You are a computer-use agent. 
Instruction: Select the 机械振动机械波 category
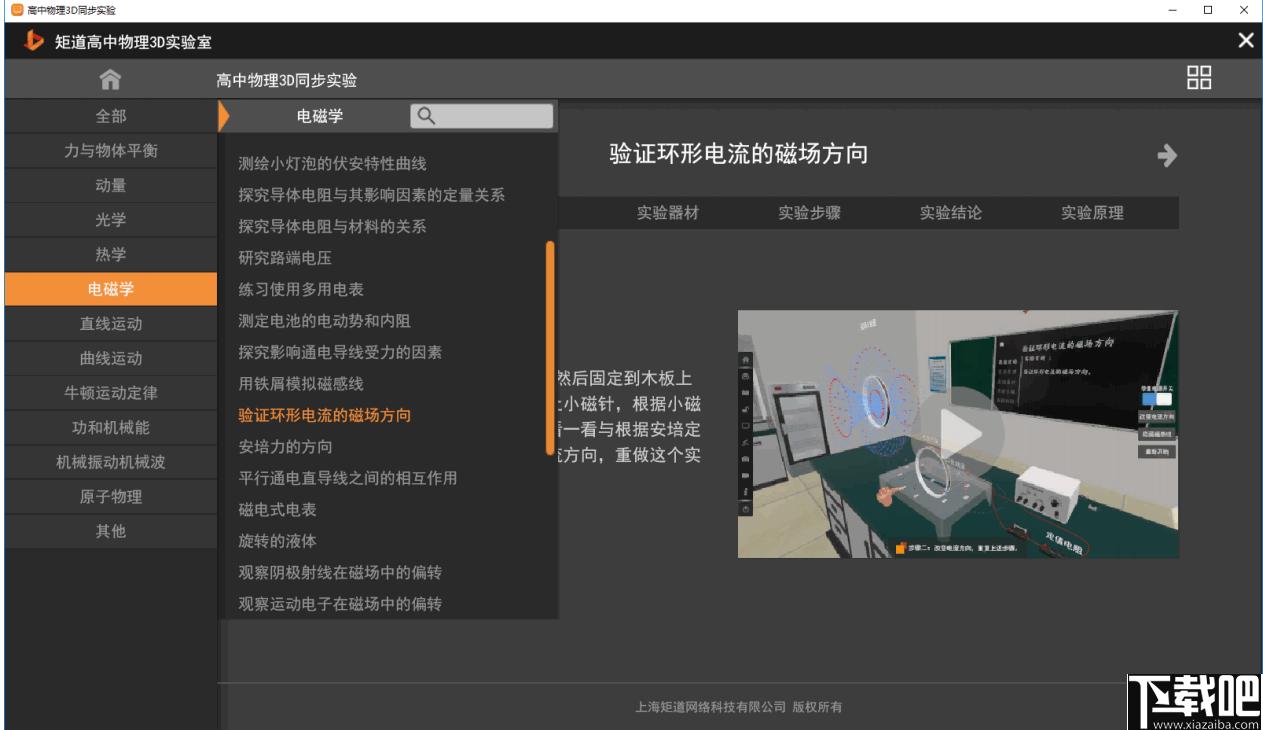click(111, 462)
